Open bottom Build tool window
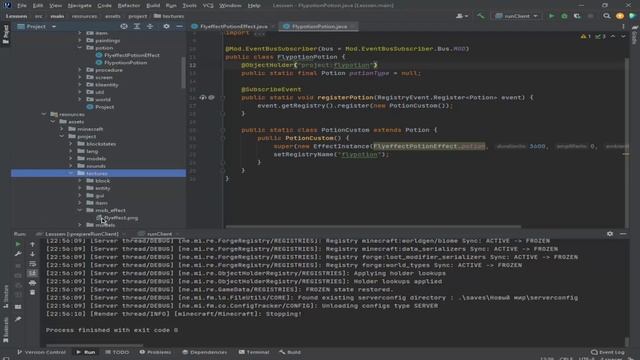Viewport: 640px width, 360px height. [x=290, y=352]
